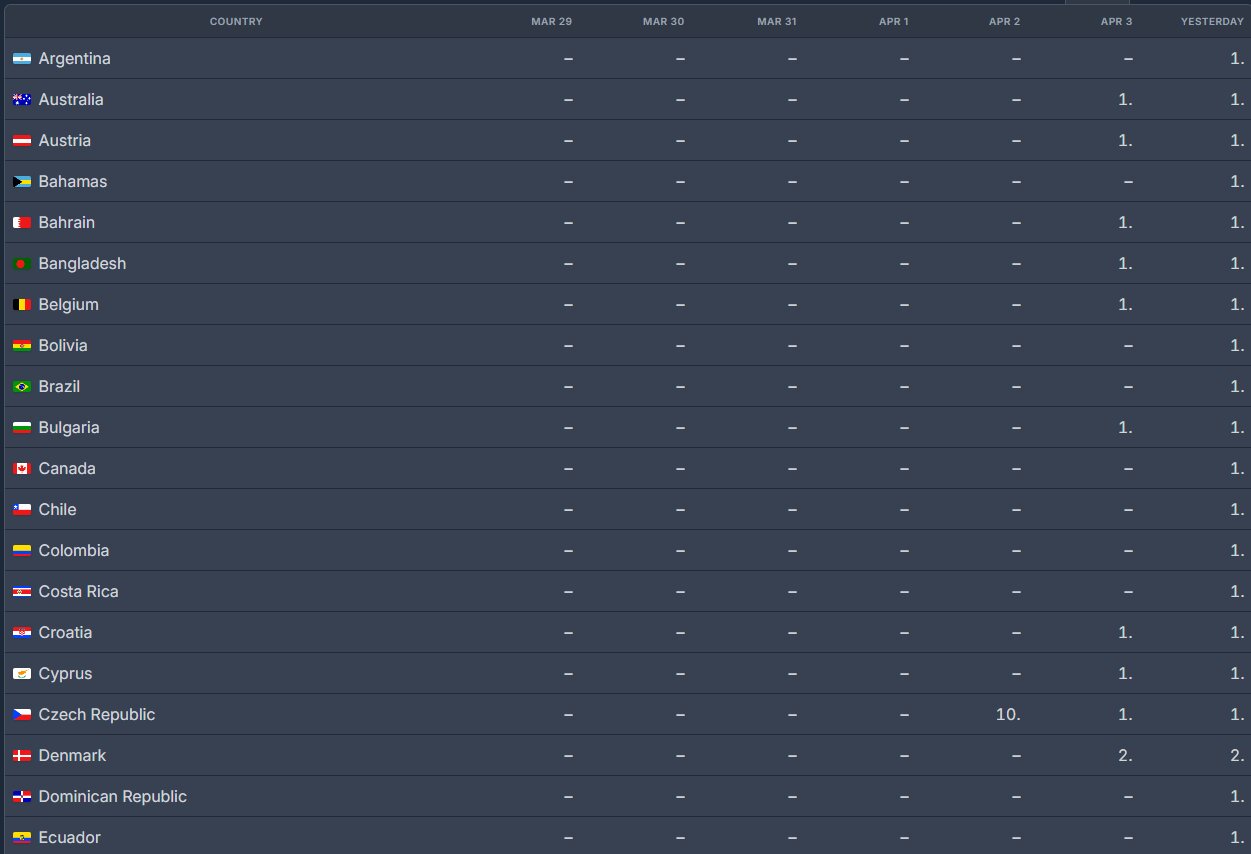Open the Bangladesh country link
Viewport: 1251px width, 854px height.
coord(82,264)
